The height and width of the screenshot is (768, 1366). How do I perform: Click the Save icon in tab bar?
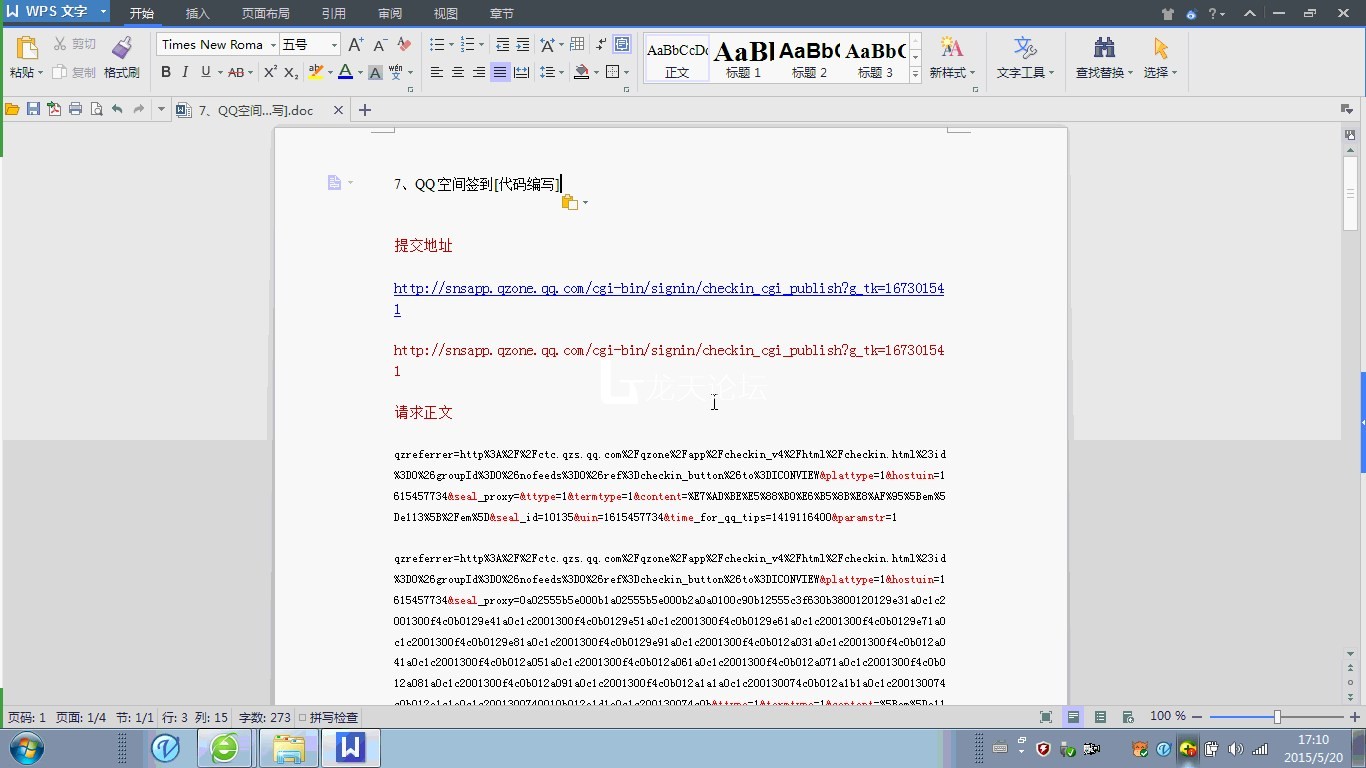[33, 109]
